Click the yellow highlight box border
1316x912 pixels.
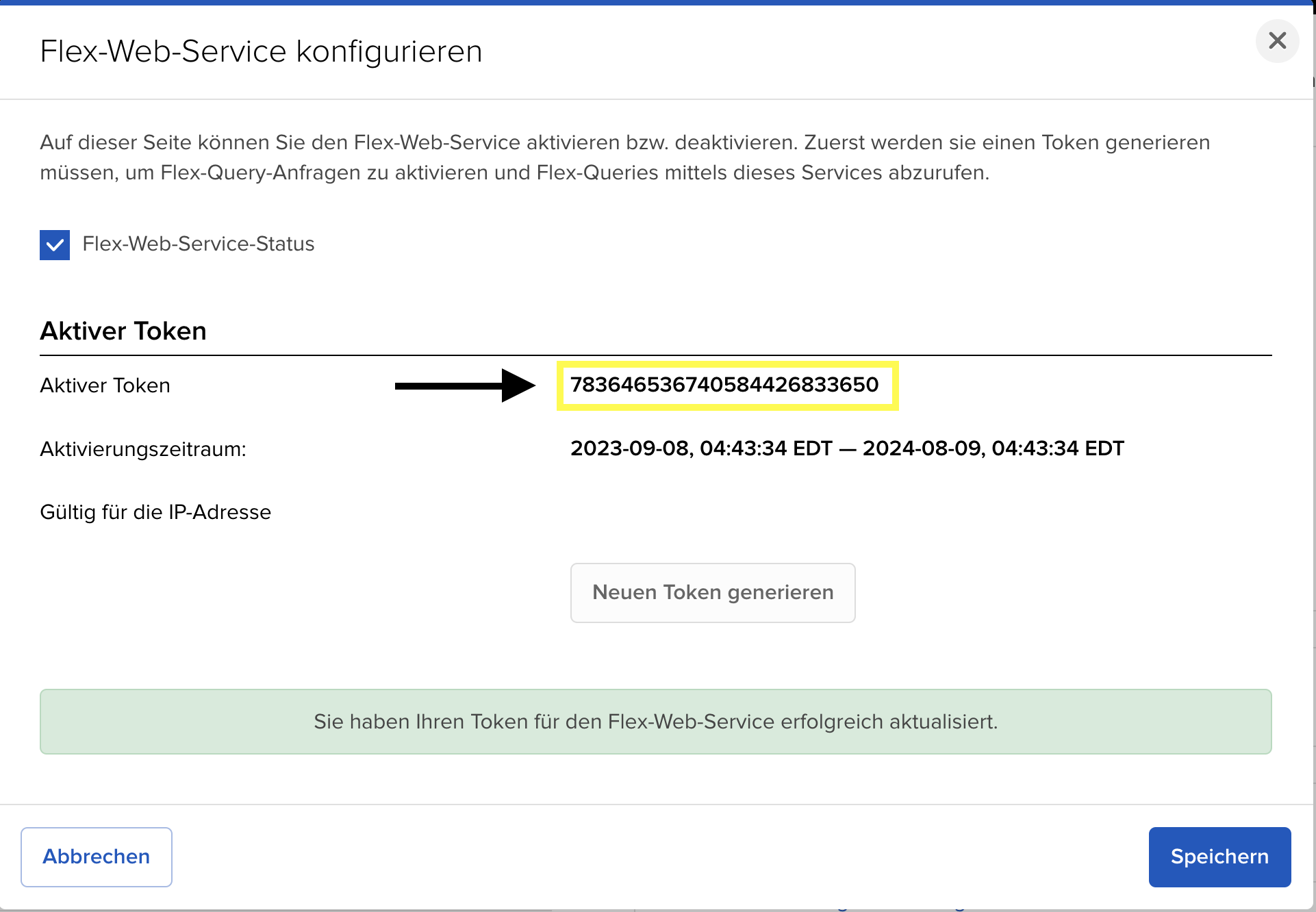727,408
